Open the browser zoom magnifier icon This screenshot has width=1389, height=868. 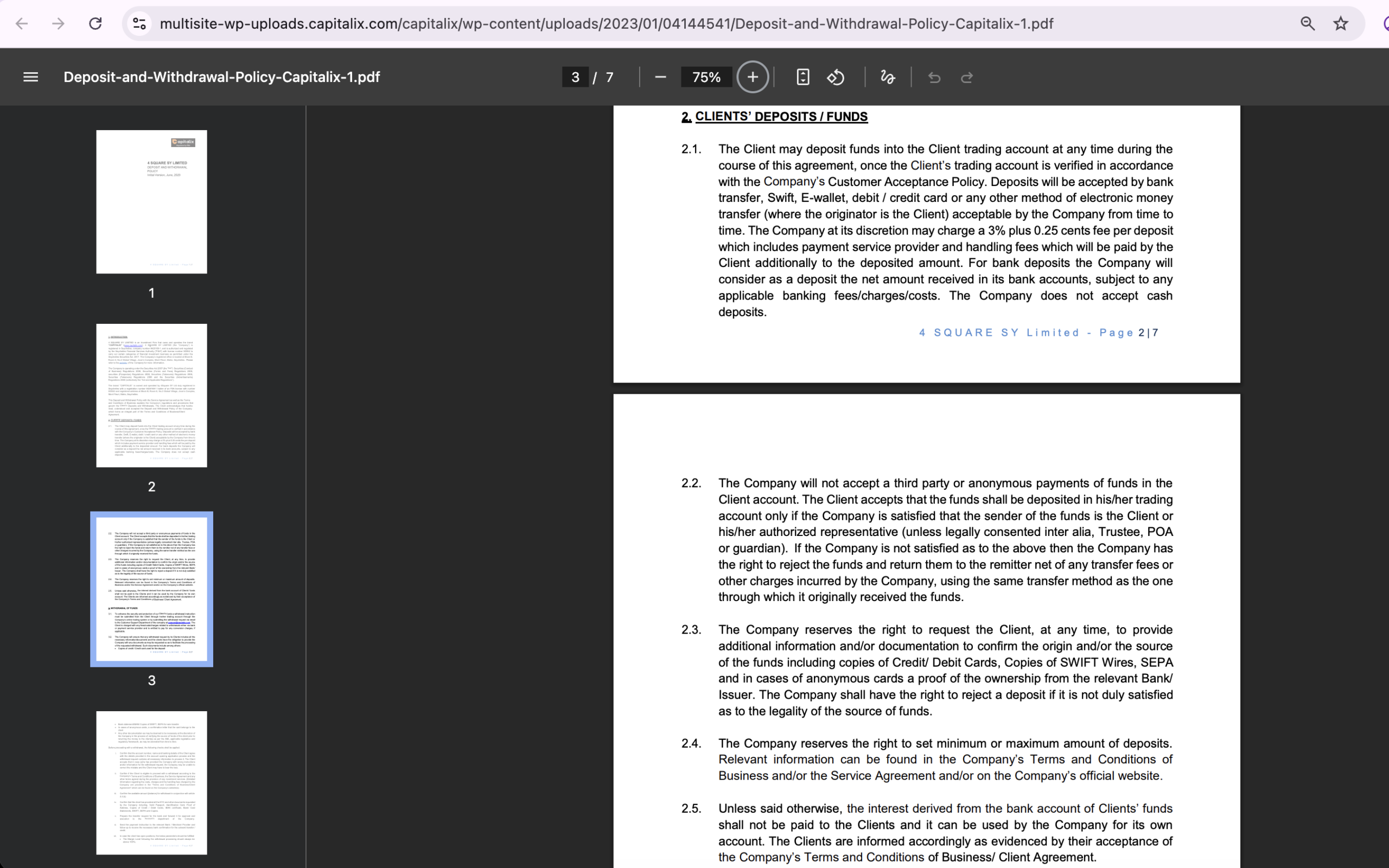pos(1308,23)
